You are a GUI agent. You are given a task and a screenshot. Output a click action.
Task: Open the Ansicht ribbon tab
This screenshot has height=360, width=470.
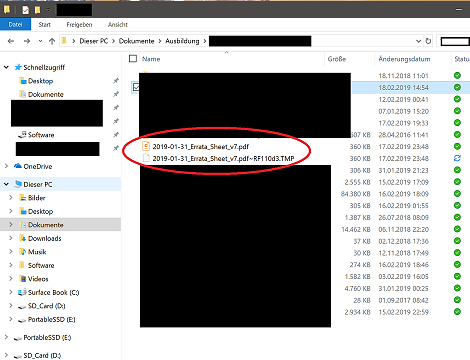coord(118,25)
